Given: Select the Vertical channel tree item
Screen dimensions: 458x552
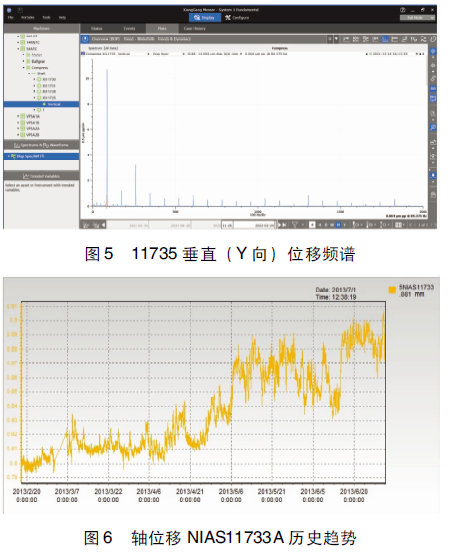Looking at the screenshot, I should (x=41, y=104).
